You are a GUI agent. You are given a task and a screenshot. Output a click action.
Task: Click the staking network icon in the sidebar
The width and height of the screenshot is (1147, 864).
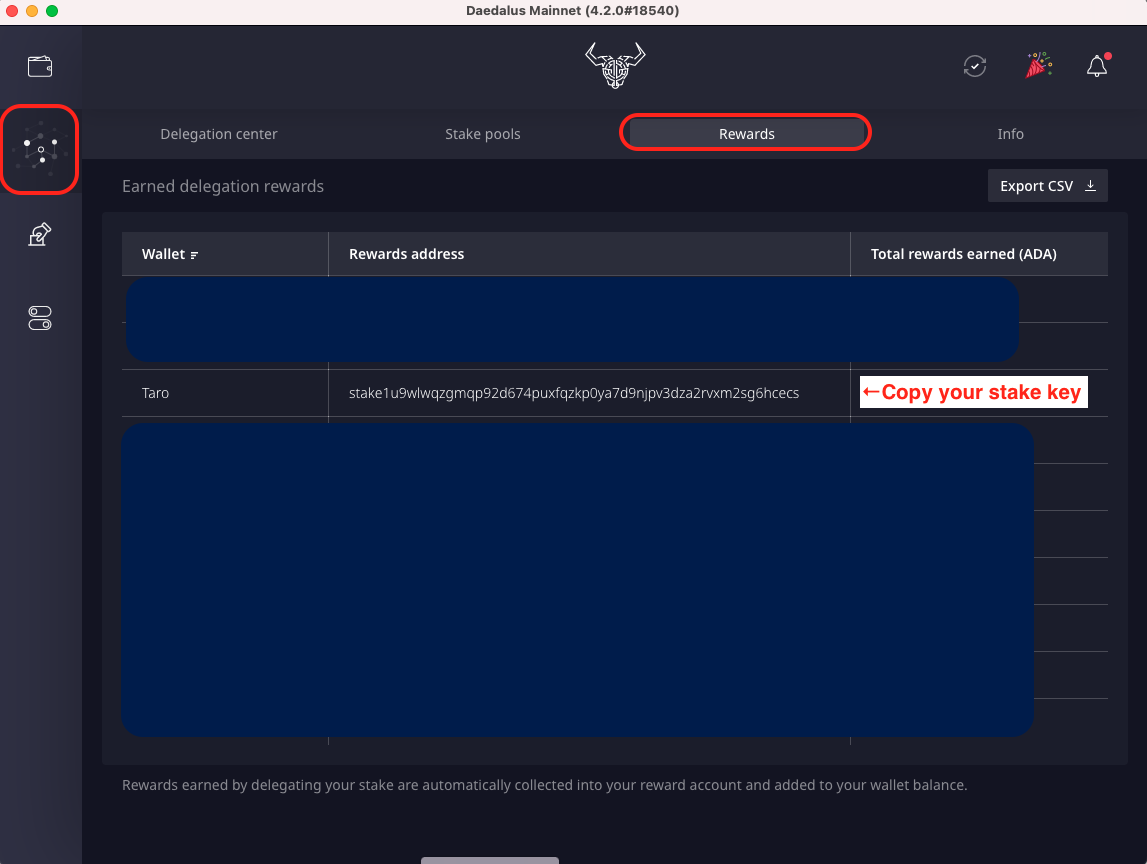[x=40, y=150]
